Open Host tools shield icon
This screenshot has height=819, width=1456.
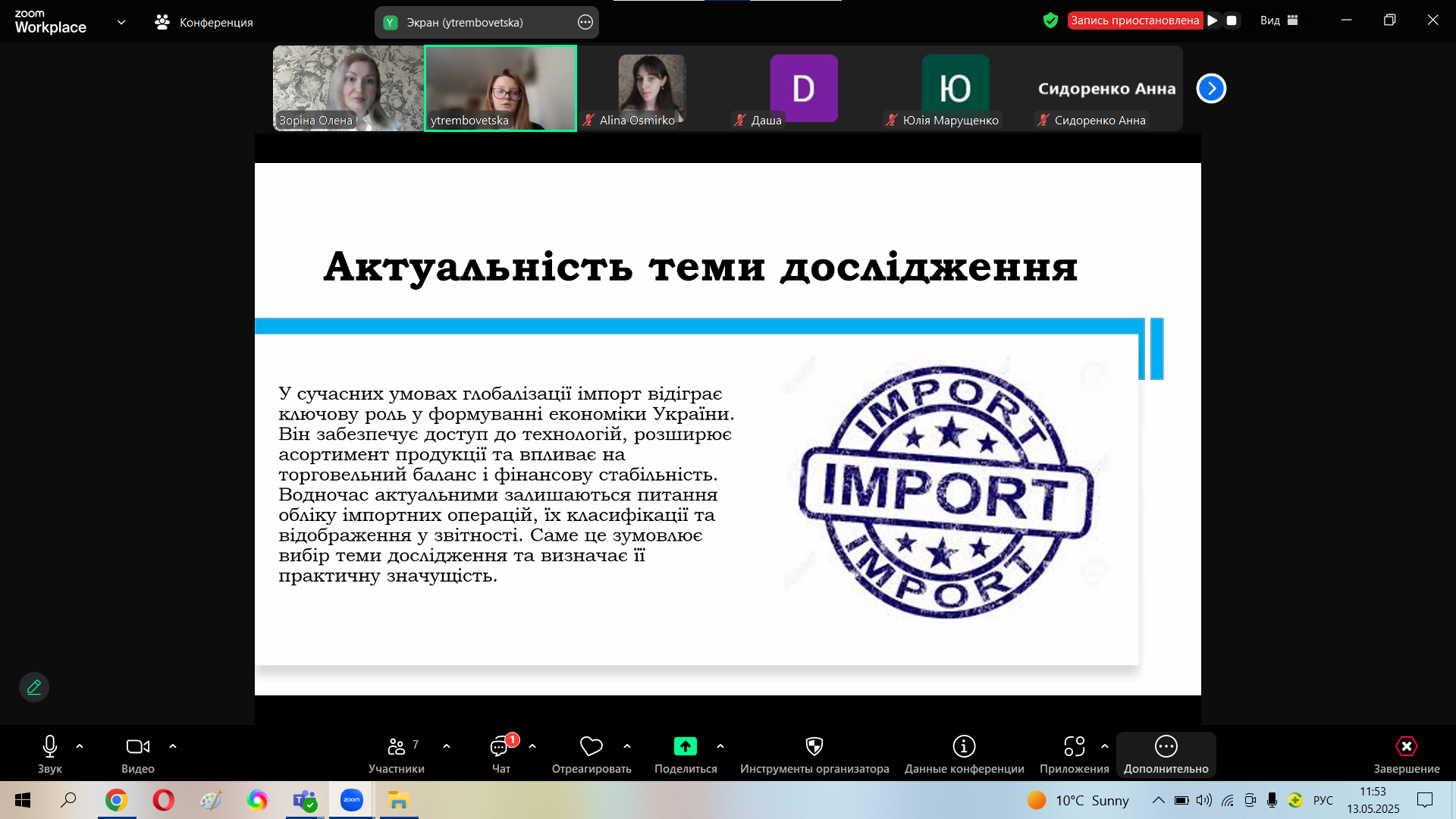tap(814, 747)
